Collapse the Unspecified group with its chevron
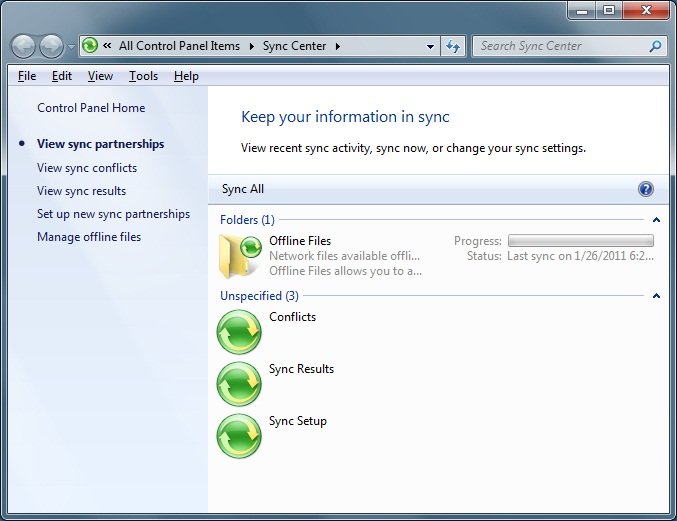677x521 pixels. 656,296
